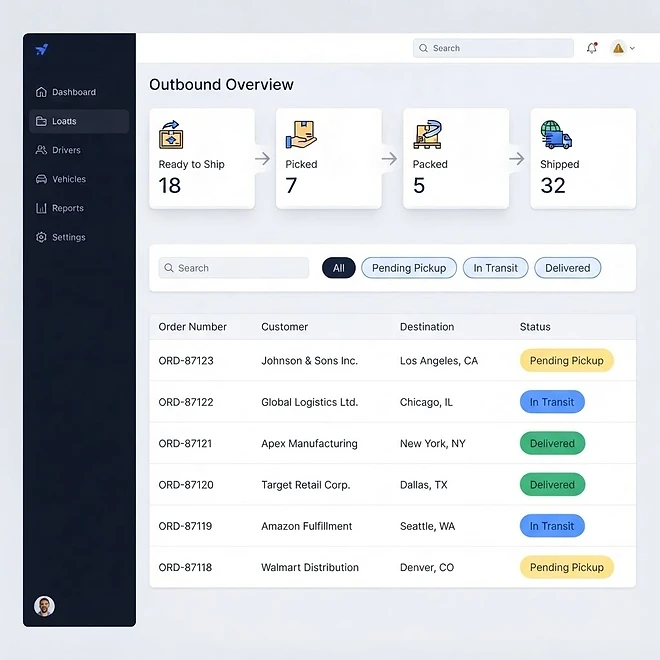Open order ORD-87119

(x=185, y=526)
